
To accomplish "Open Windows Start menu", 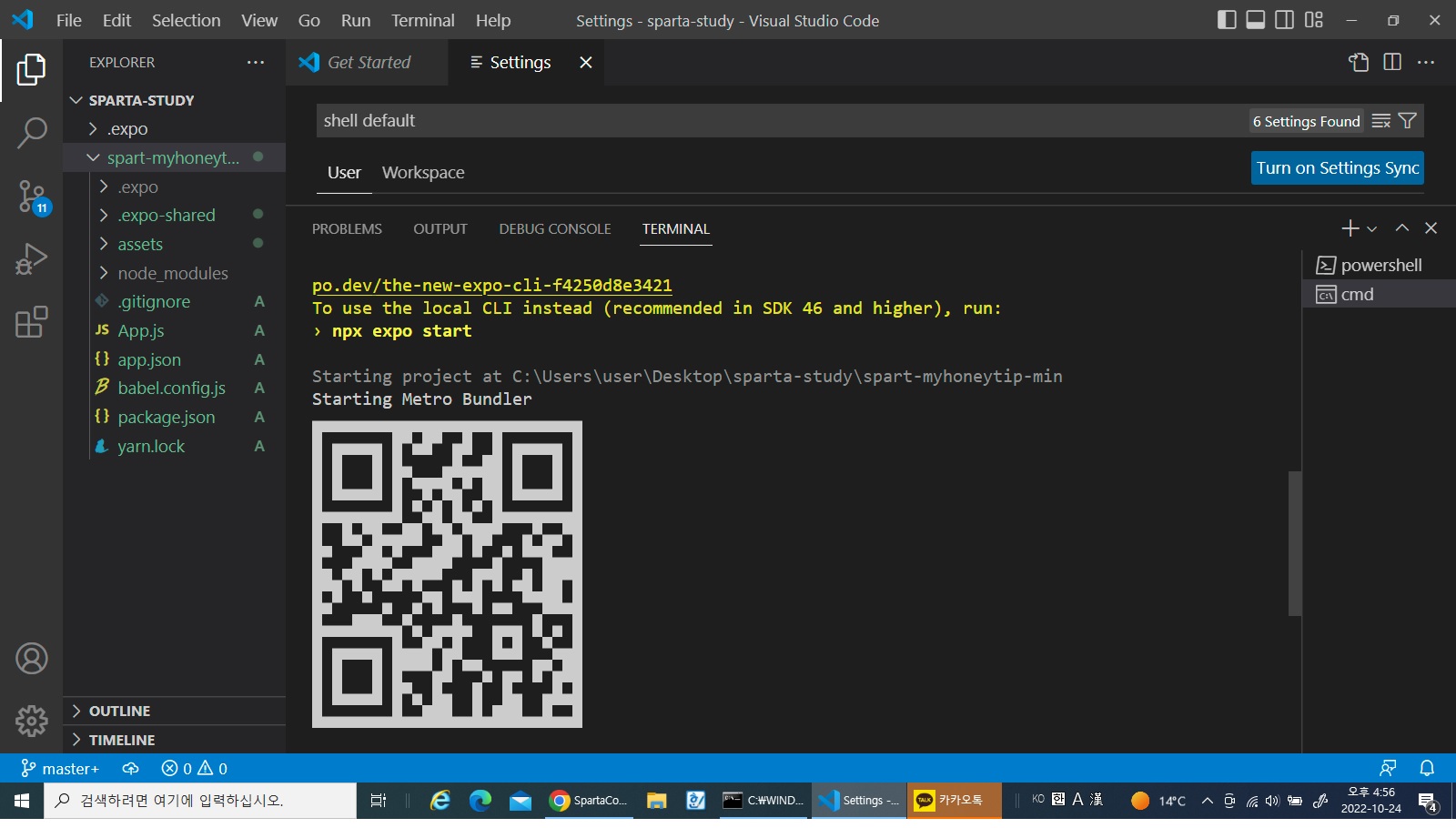I will pos(22,801).
